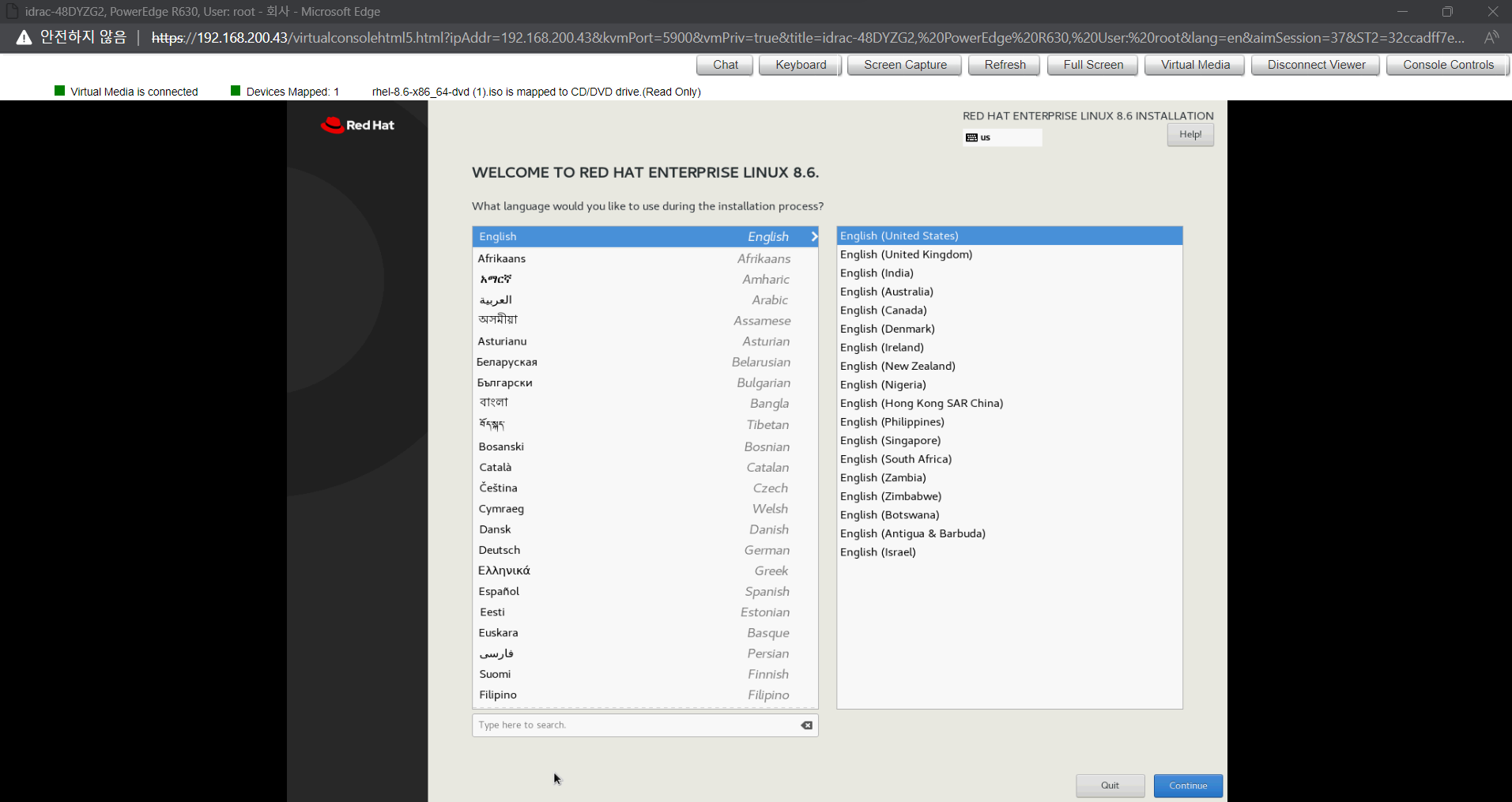1512x802 pixels.
Task: Choose English (Denmark) locale
Action: (1009, 329)
